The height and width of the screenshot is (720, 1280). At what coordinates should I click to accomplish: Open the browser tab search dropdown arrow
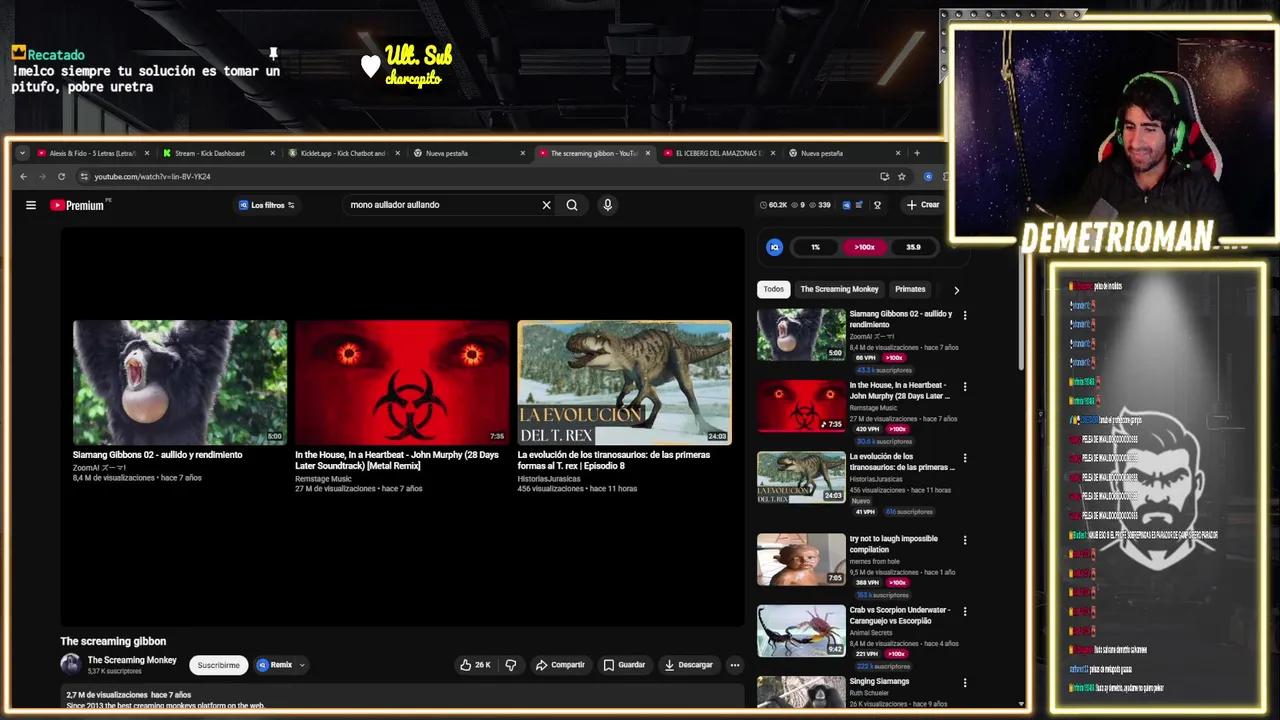tap(22, 153)
